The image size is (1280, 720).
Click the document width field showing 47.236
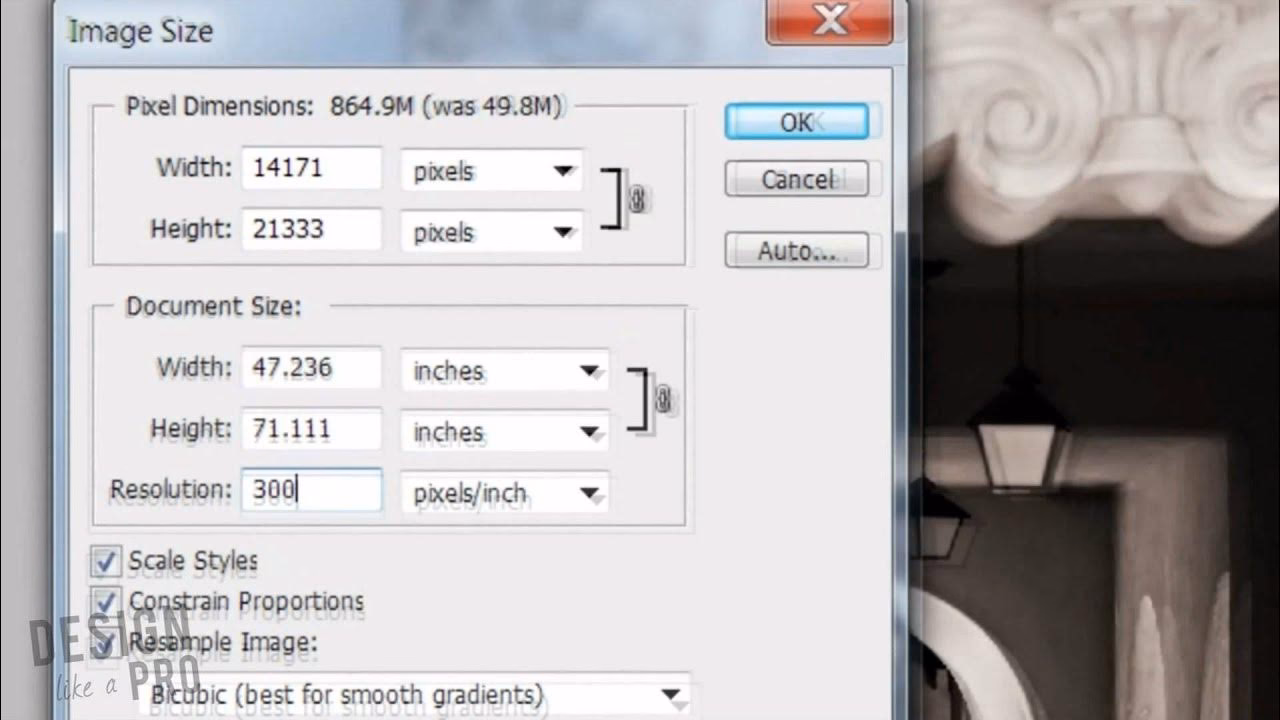click(x=312, y=368)
